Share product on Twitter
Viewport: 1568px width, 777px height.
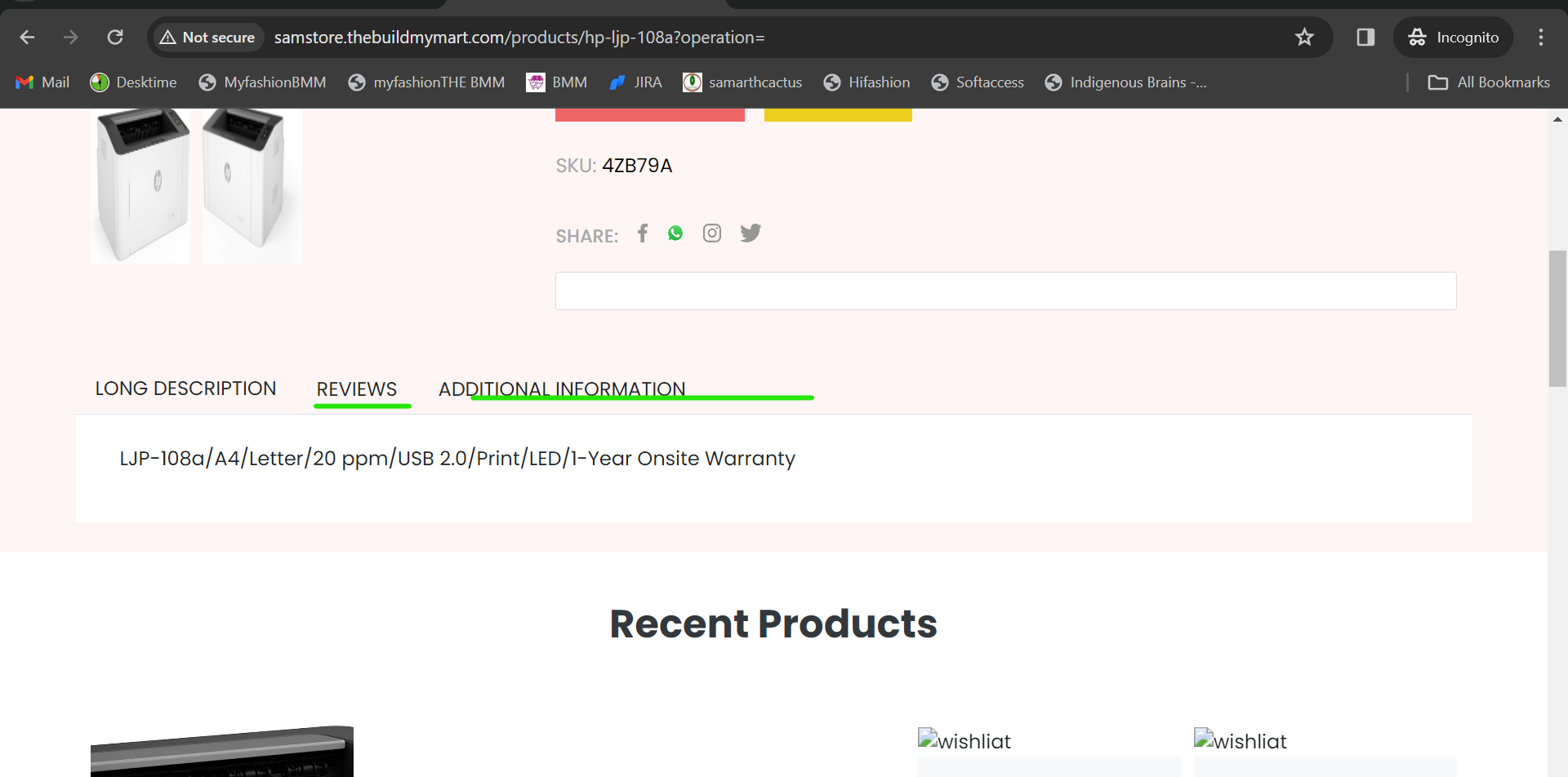point(751,233)
